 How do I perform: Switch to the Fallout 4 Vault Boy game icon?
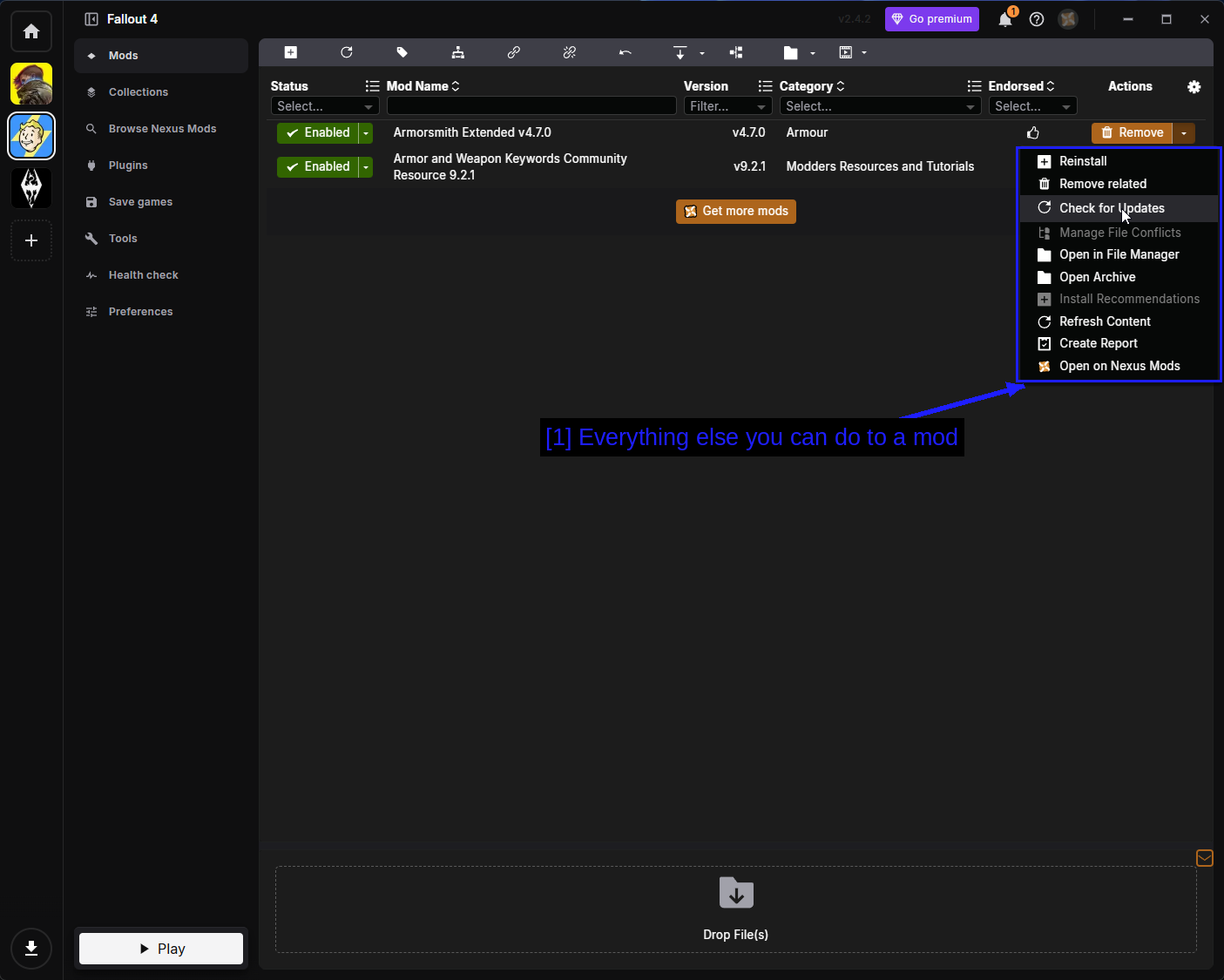31,136
